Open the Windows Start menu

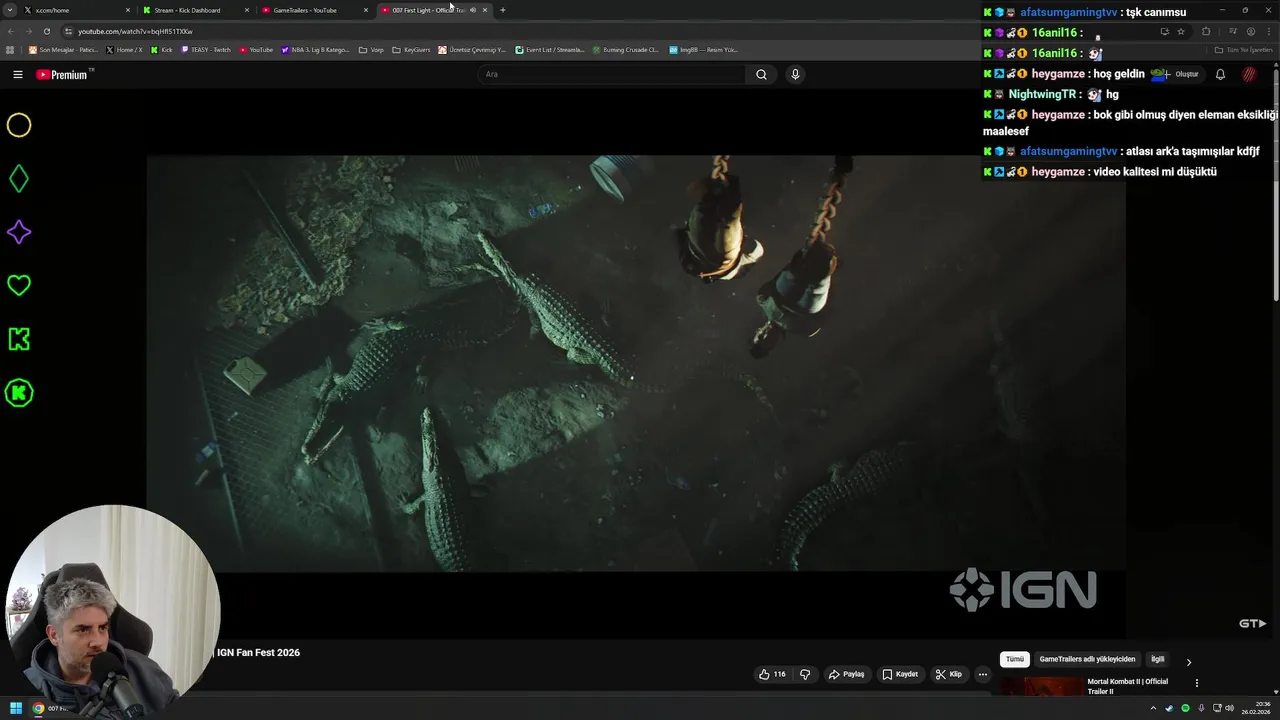pos(16,708)
